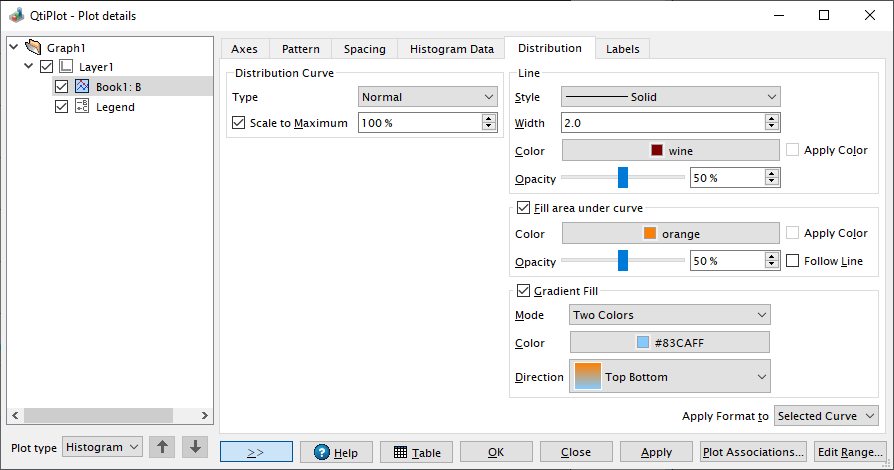Expand the Gradient Fill Direction dropdown

tap(670, 376)
